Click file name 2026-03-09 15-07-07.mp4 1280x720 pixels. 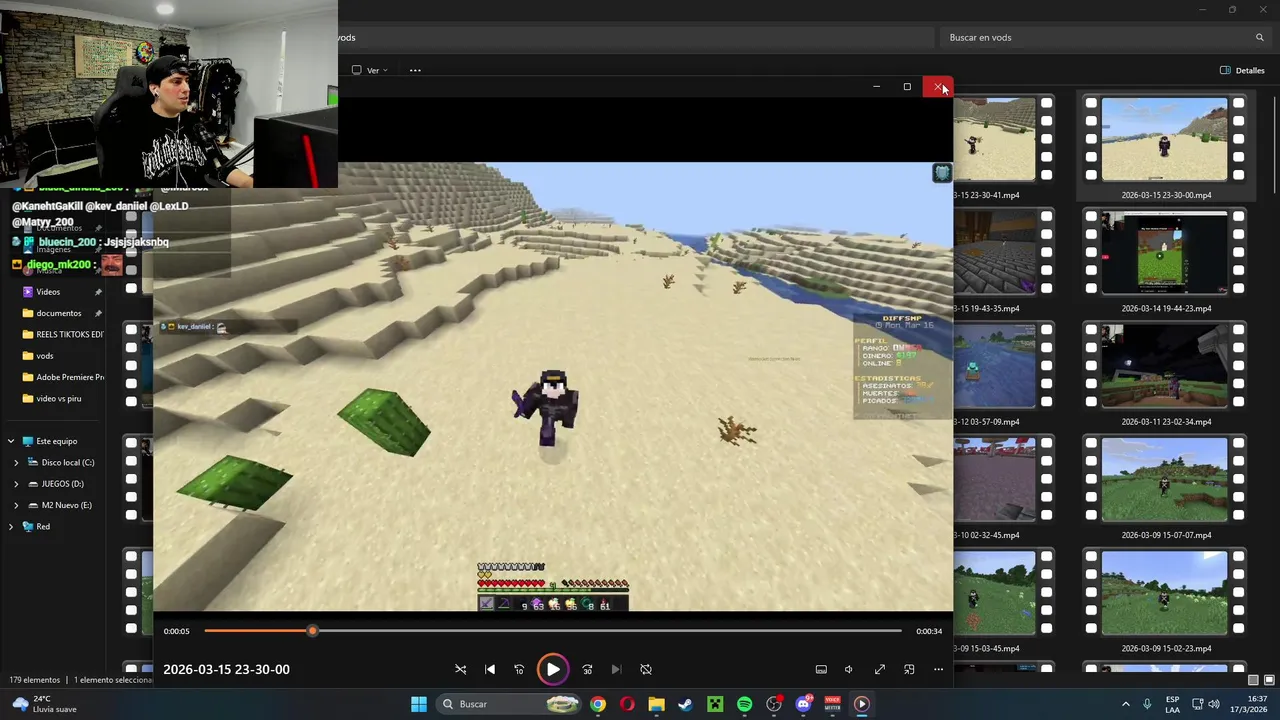1166,535
